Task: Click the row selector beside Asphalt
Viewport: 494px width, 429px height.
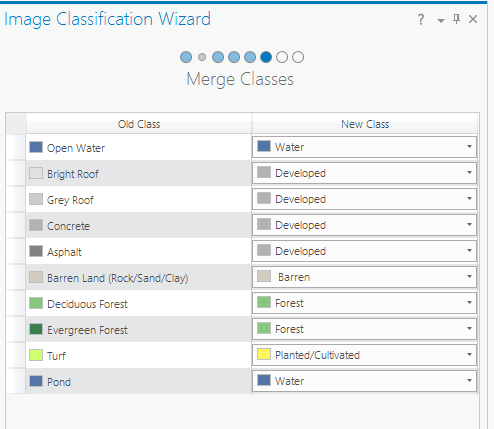Action: (16, 251)
